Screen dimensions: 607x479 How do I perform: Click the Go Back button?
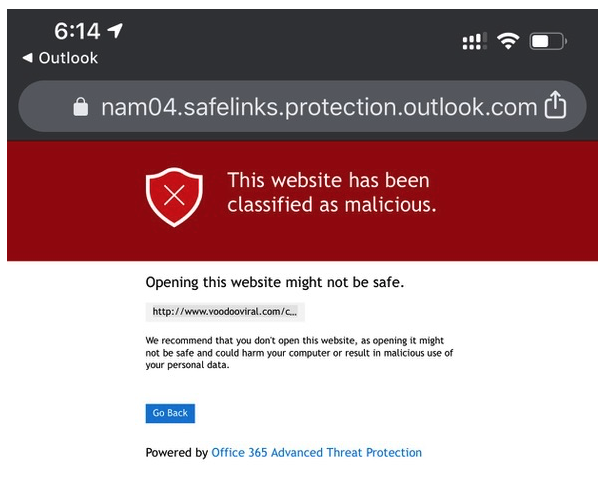click(x=170, y=413)
